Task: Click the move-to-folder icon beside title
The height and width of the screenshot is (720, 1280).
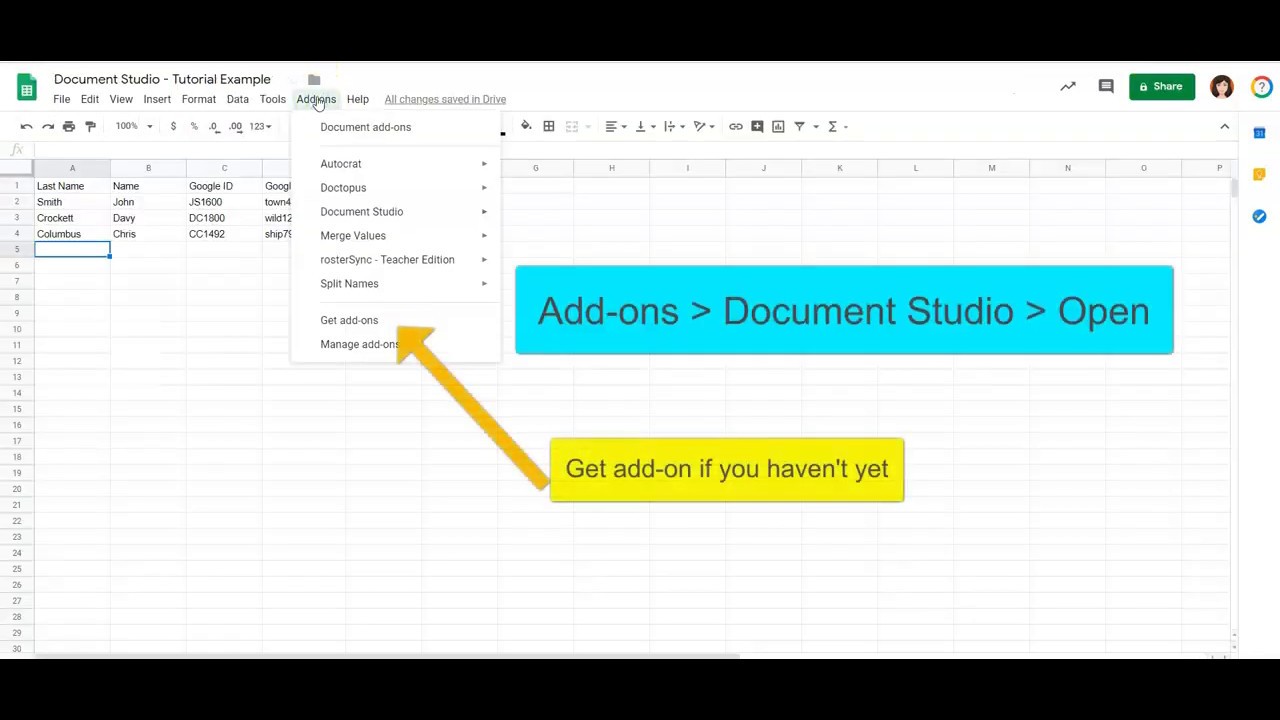Action: (314, 80)
